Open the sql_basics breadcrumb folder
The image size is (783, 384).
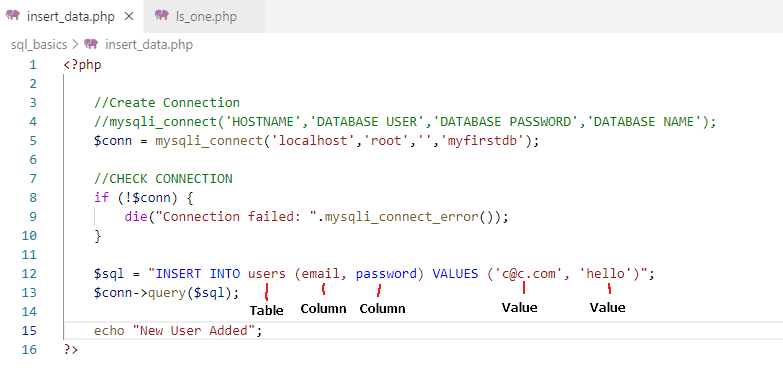(x=39, y=45)
